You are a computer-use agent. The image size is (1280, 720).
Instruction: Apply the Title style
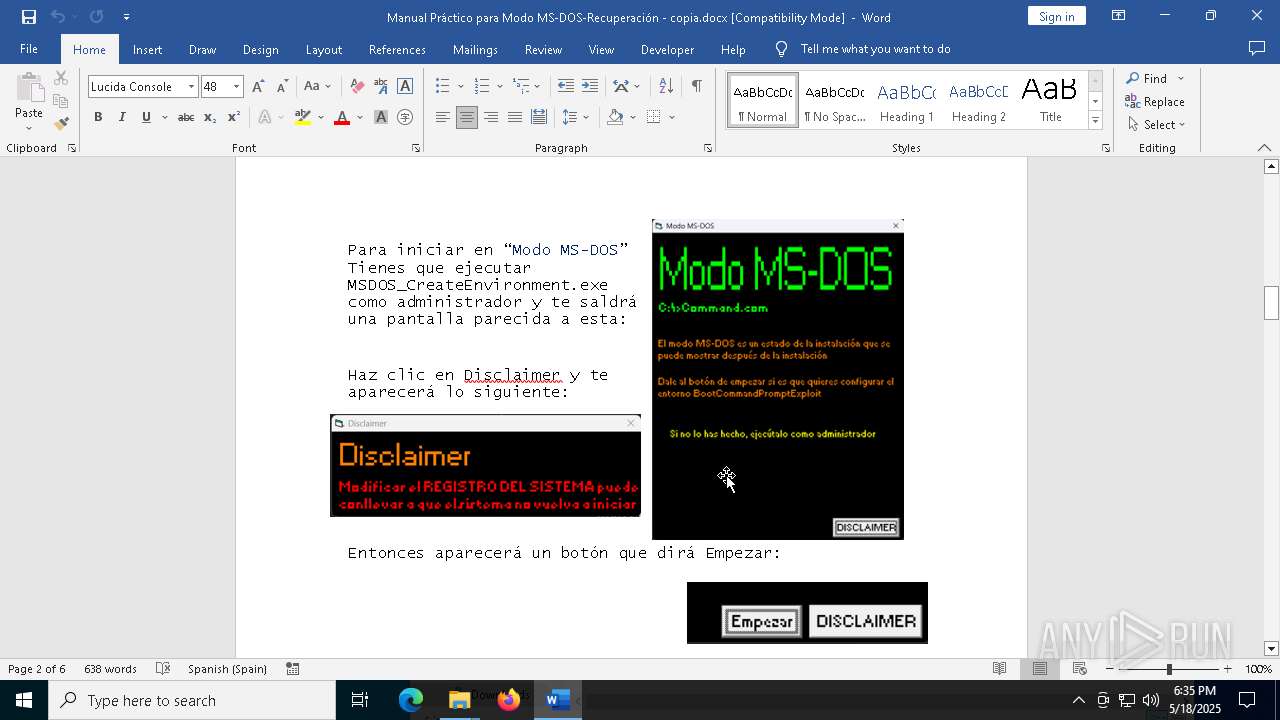(x=1050, y=101)
